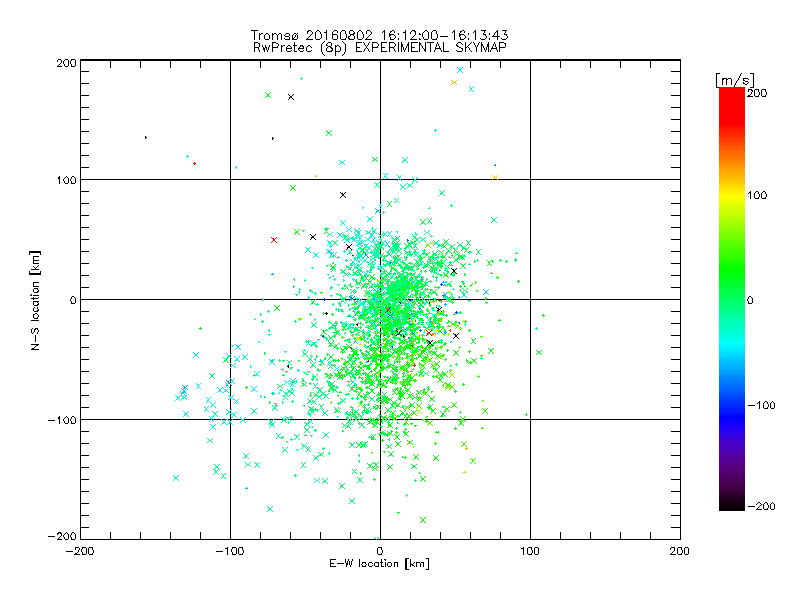Click the colorbar tick label '200'
Image resolution: width=800 pixels, height=600 pixels.
pyautogui.click(x=757, y=93)
